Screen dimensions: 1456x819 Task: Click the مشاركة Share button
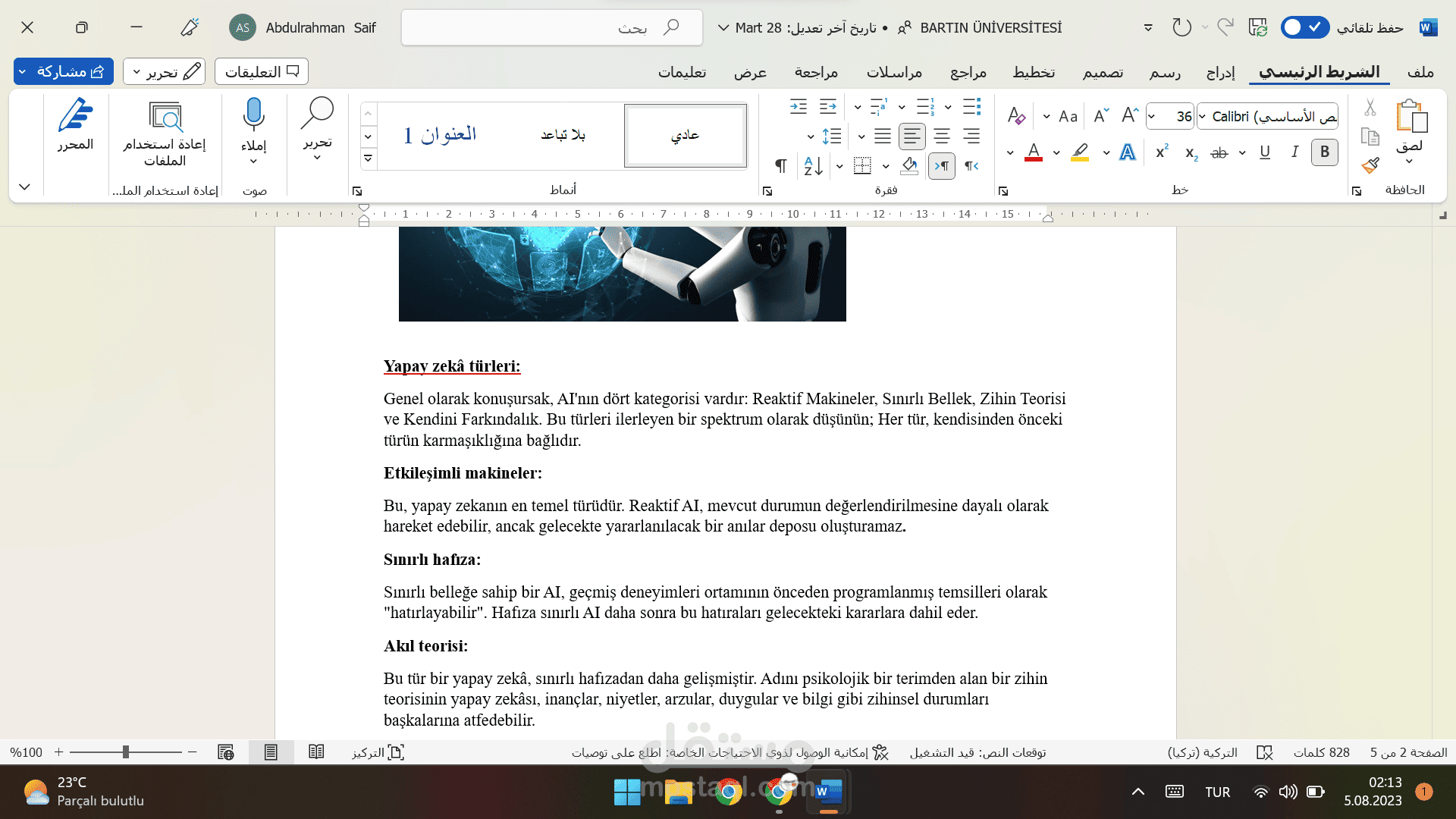point(64,71)
